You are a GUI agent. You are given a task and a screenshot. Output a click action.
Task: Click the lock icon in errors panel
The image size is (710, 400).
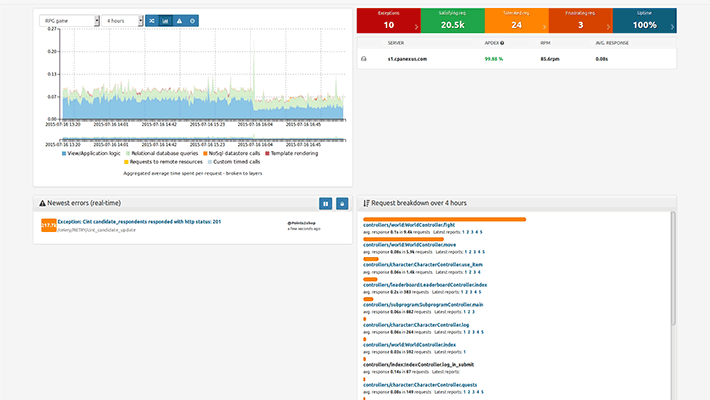coord(342,203)
